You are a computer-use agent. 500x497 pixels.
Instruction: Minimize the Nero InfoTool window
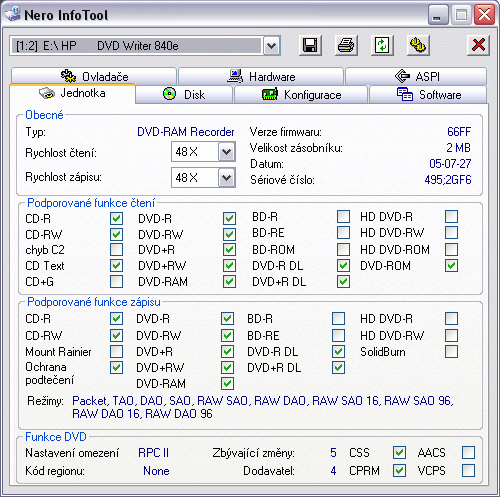pos(438,15)
